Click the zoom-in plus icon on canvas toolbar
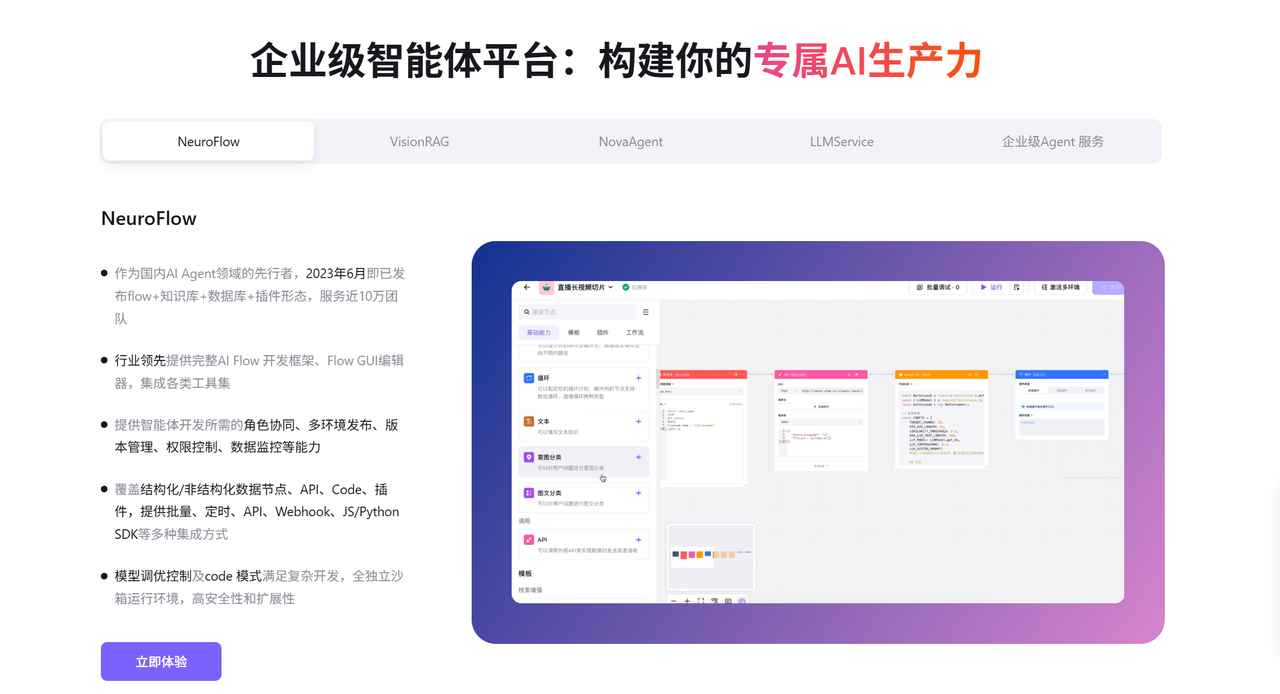The width and height of the screenshot is (1280, 694). coord(687,601)
